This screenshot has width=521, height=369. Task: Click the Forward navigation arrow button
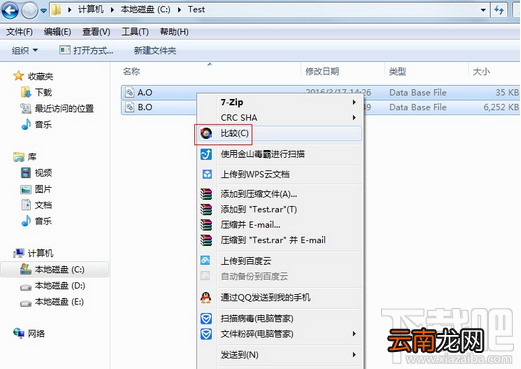(29, 10)
